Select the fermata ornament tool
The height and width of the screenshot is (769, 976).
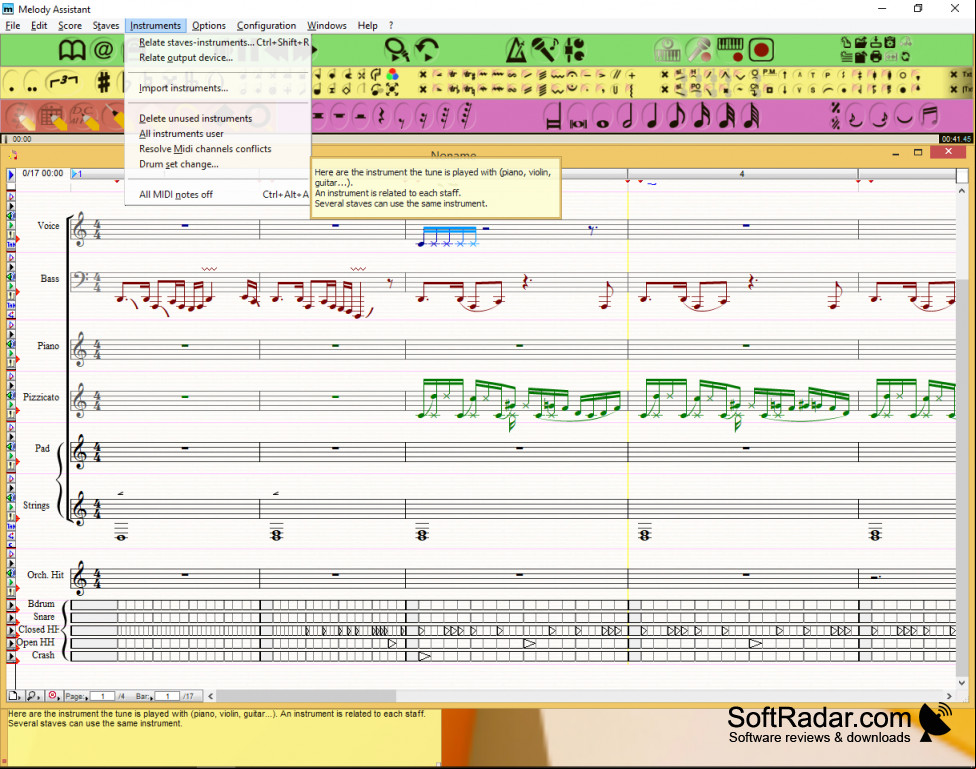pos(571,75)
